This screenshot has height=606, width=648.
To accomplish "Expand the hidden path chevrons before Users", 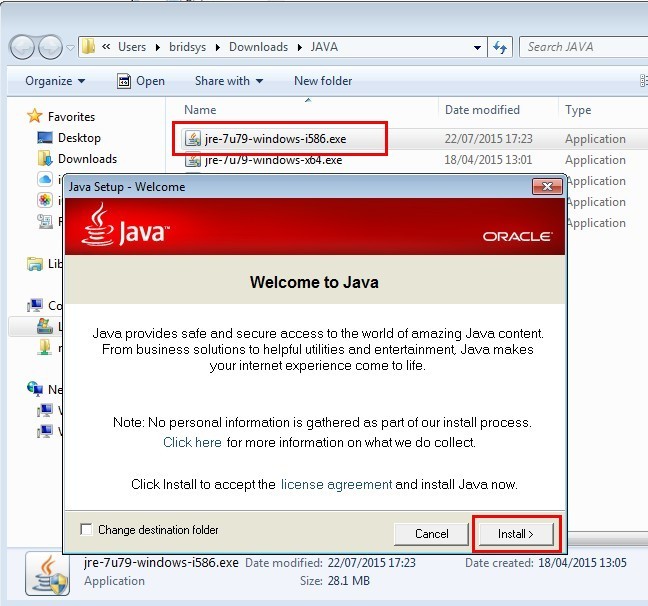I will [x=106, y=47].
